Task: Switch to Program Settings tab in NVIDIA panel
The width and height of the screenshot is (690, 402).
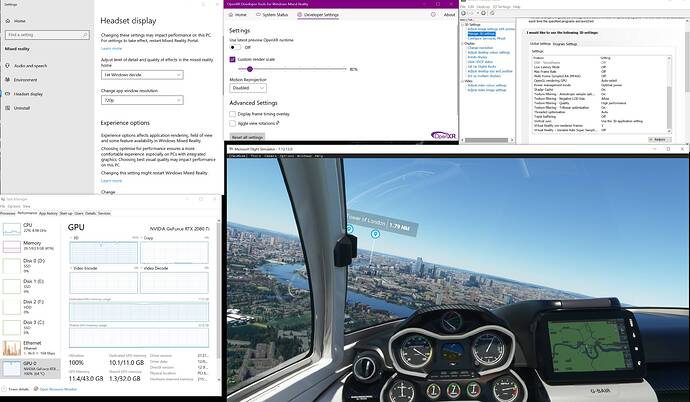Action: point(565,44)
